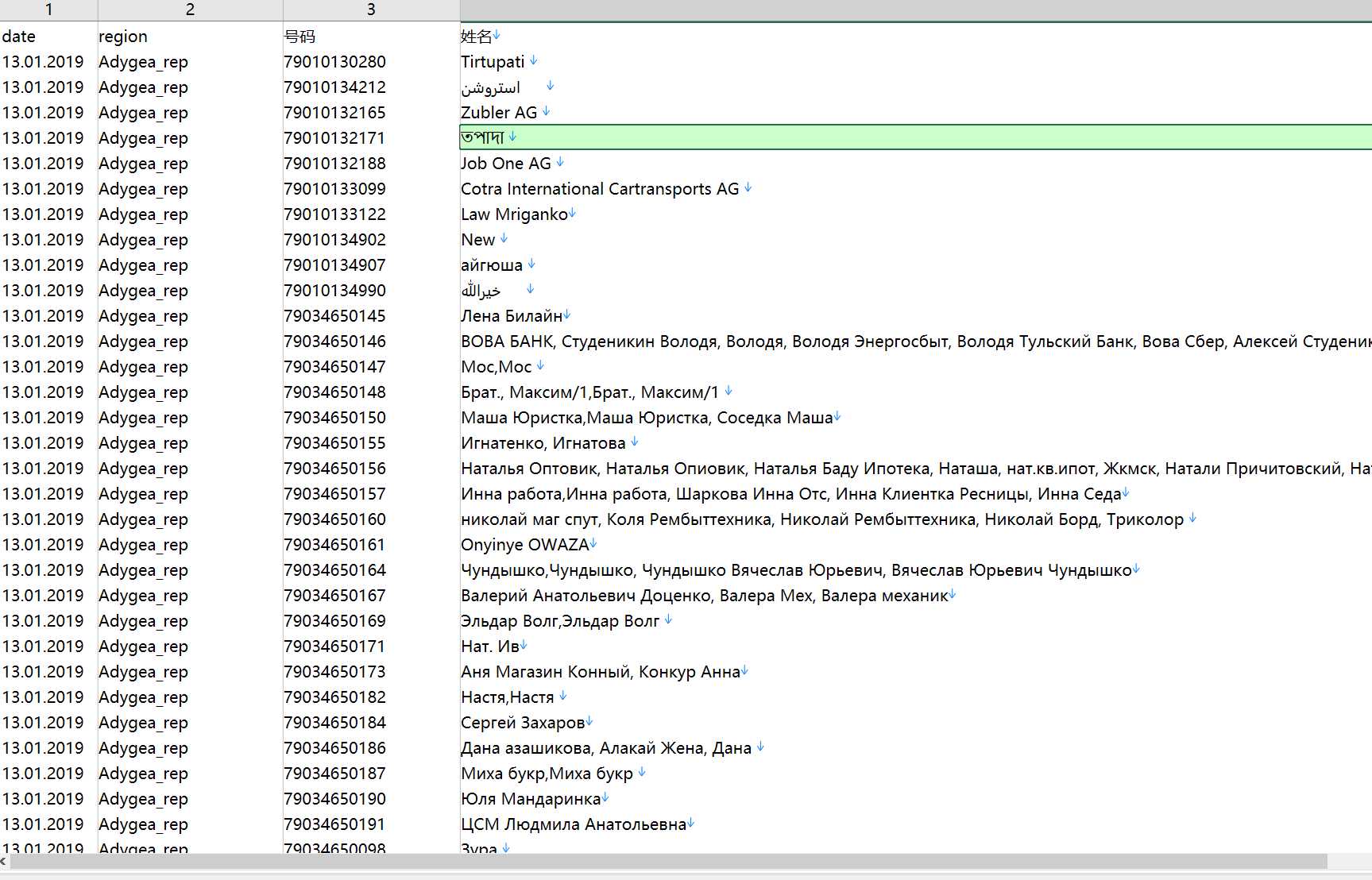Click the '姓名' header cell
The image size is (1372, 880).
pyautogui.click(x=916, y=37)
